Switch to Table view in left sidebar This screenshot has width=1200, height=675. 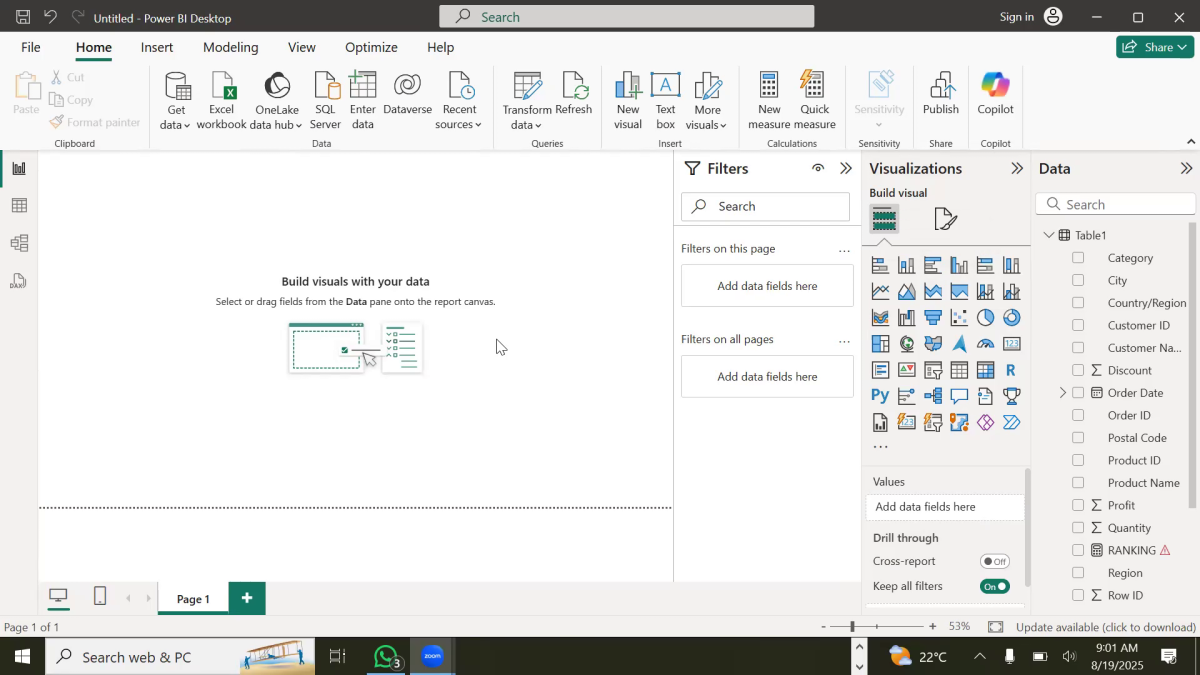tap(18, 206)
